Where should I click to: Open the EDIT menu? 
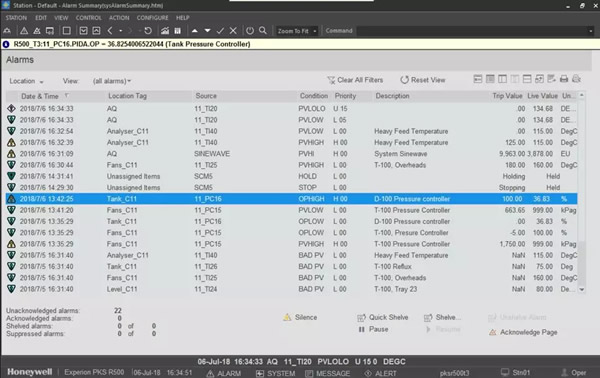point(41,18)
